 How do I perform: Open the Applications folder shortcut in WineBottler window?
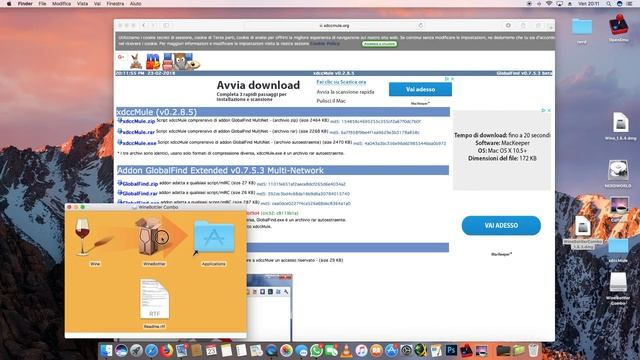point(214,237)
